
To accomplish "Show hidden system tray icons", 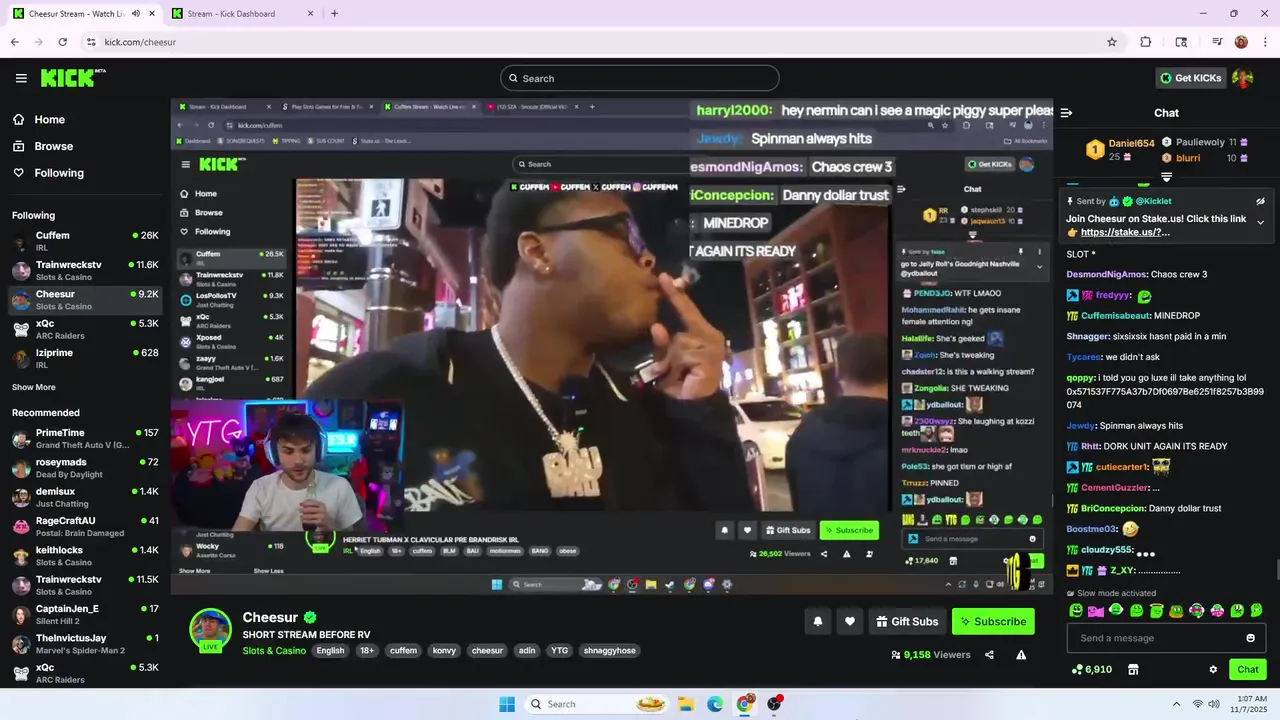I will [1176, 704].
